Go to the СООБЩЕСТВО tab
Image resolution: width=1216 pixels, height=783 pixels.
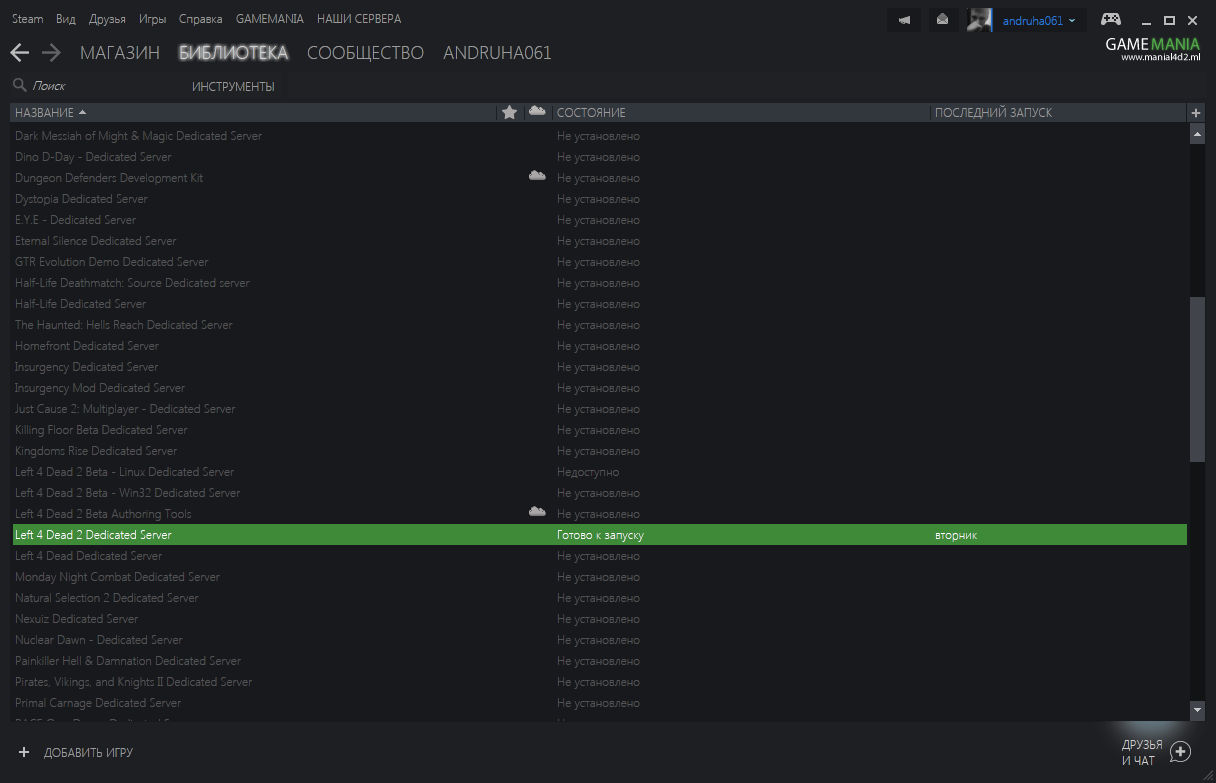(x=365, y=53)
